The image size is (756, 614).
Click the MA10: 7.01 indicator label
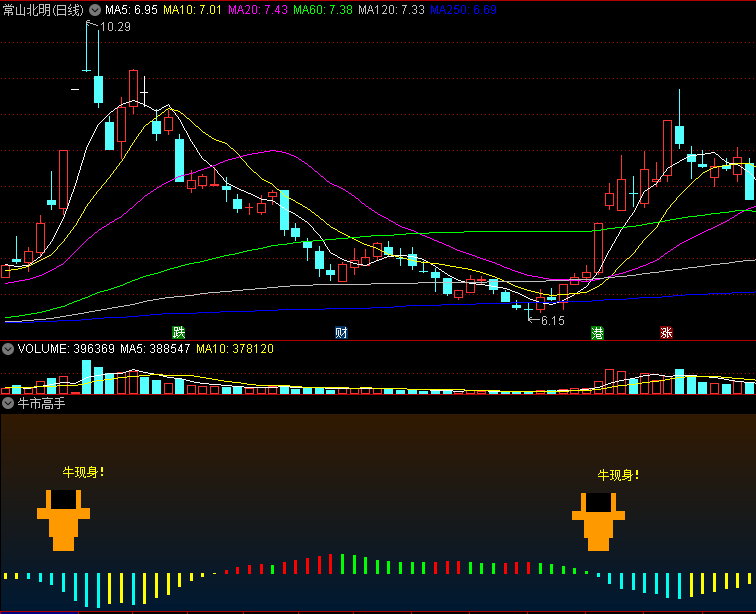pos(192,10)
